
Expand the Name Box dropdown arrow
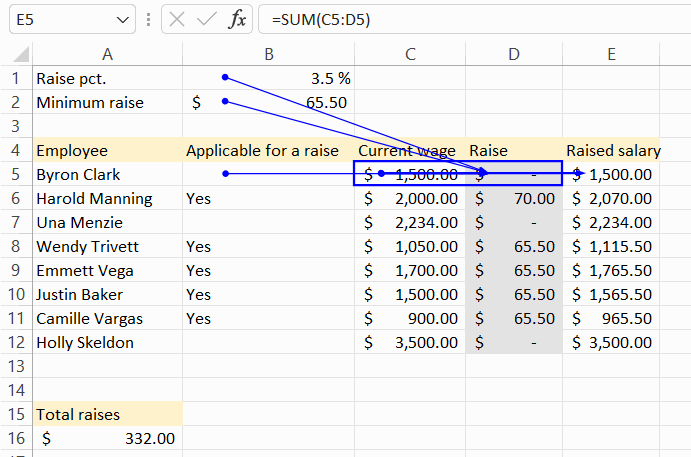pos(122,20)
